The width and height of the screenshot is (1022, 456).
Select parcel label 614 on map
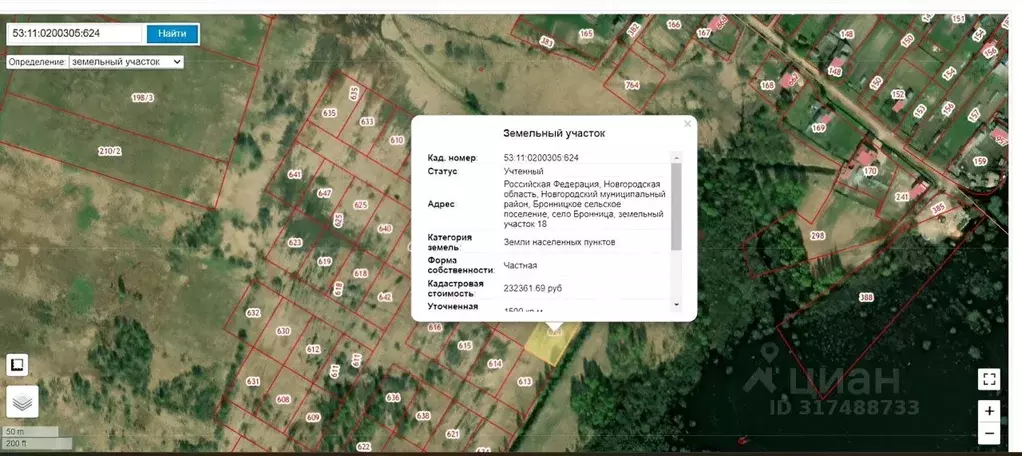pos(495,363)
